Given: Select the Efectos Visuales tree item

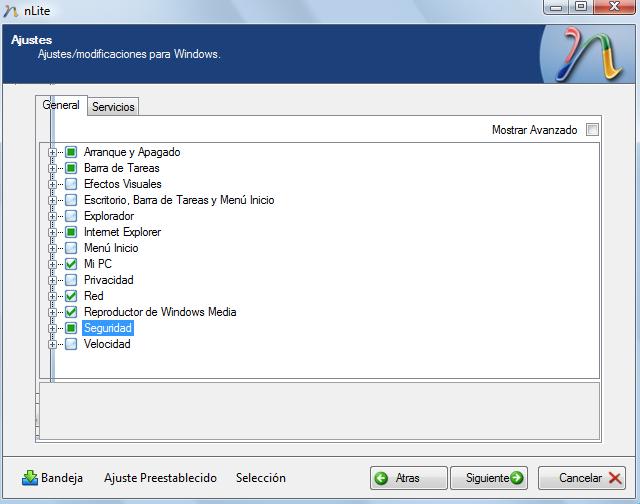Looking at the screenshot, I should tap(122, 184).
